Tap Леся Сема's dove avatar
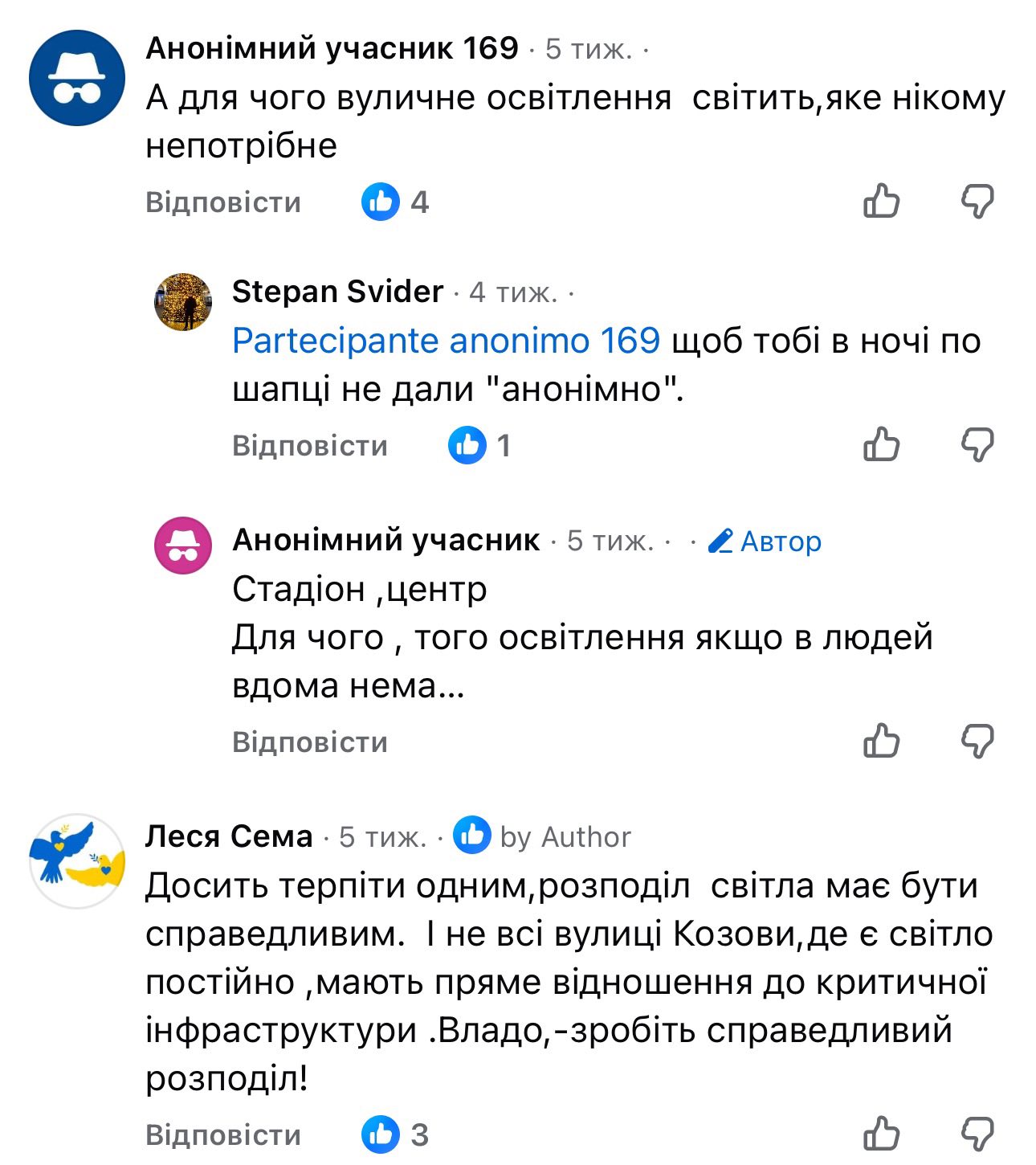This screenshot has width=1036, height=1165. (77, 861)
